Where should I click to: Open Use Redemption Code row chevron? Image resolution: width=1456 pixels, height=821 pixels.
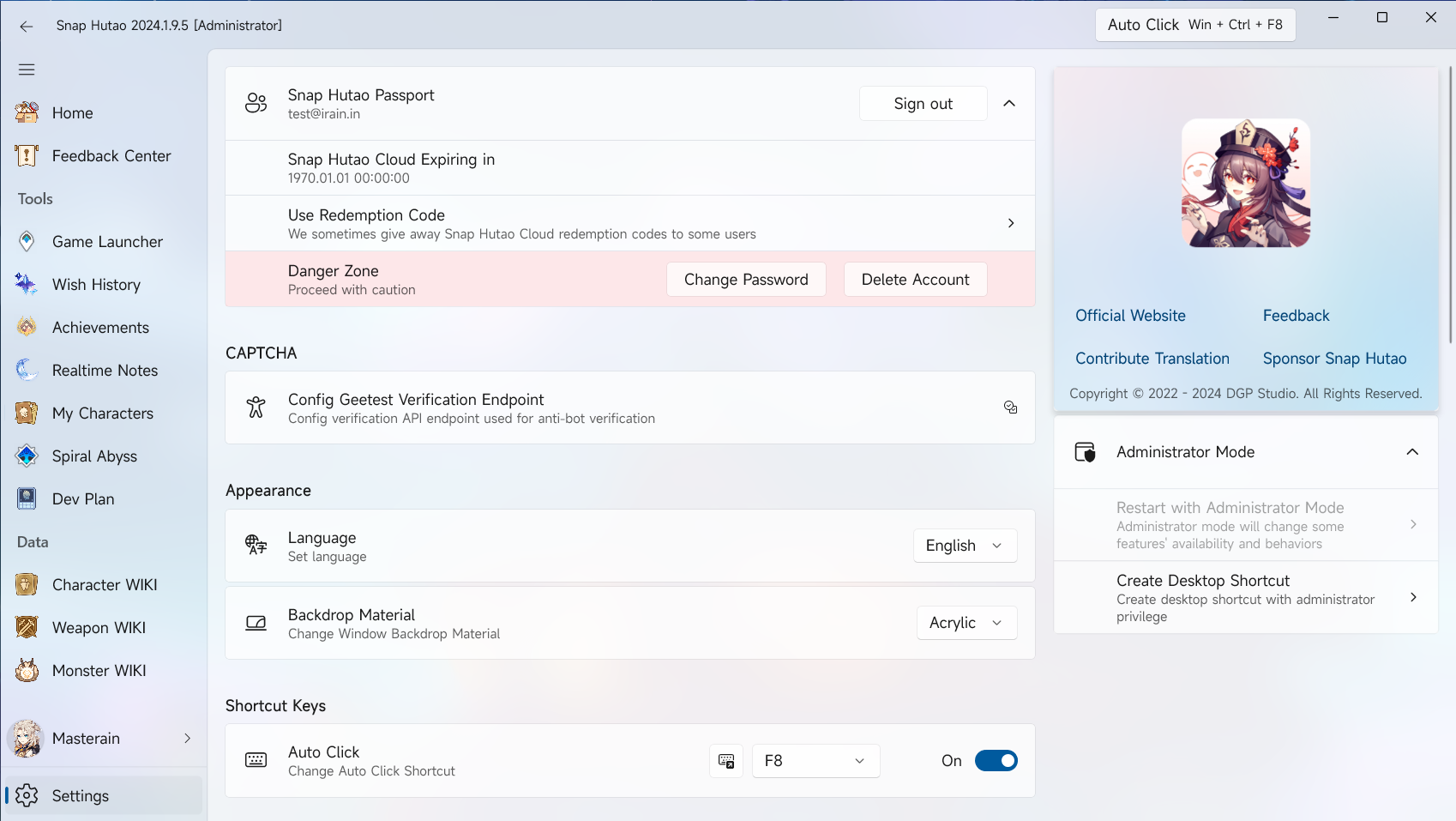[1011, 223]
